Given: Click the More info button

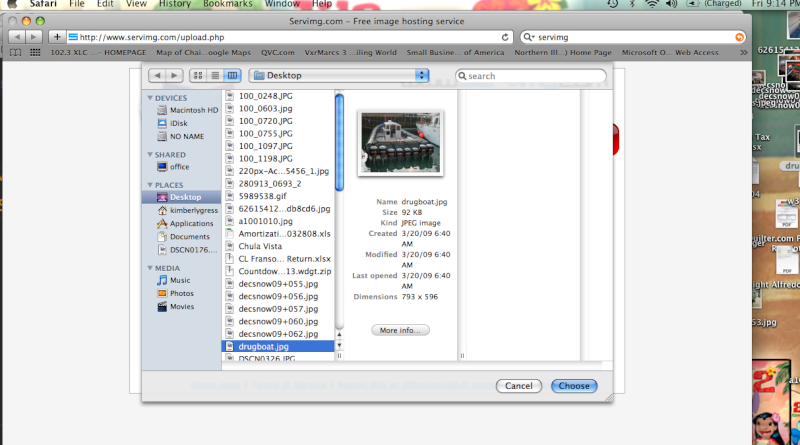Looking at the screenshot, I should tap(400, 330).
